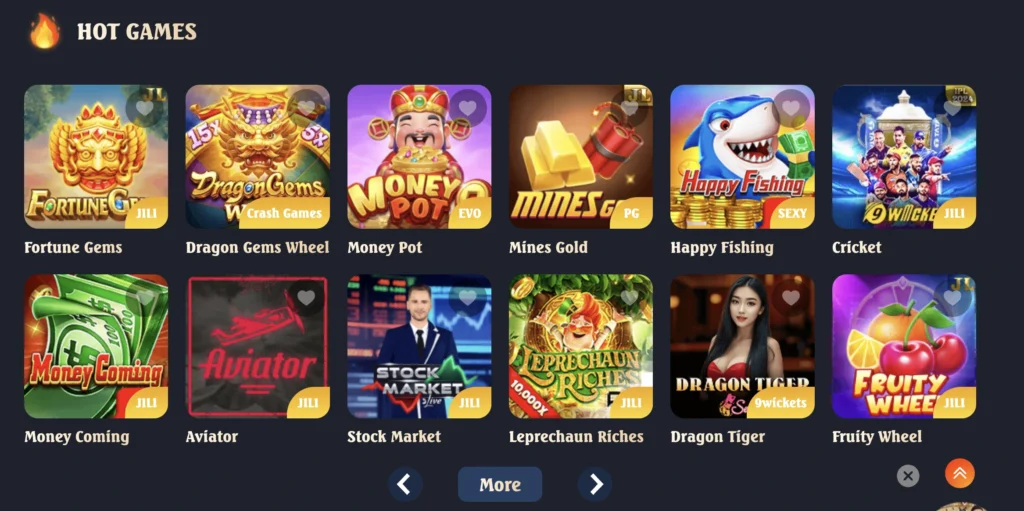This screenshot has height=511, width=1024.
Task: Open the Dragon Gems Wheel thumbnail
Action: point(257,157)
